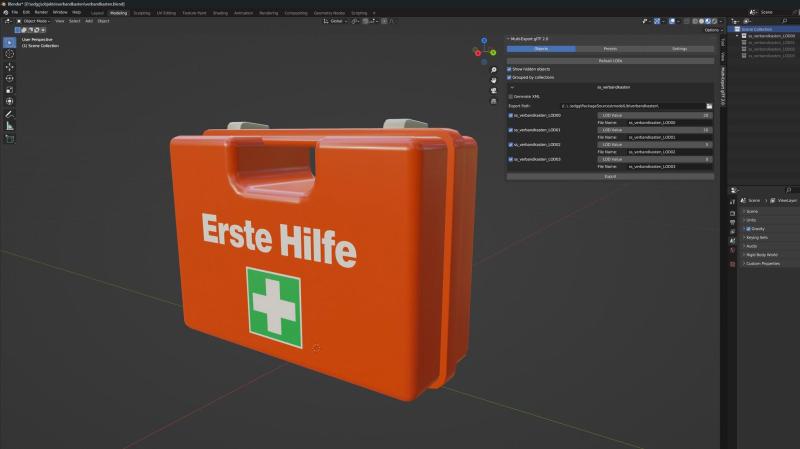800x449 pixels.
Task: Toggle viewport overlays button
Action: click(673, 21)
